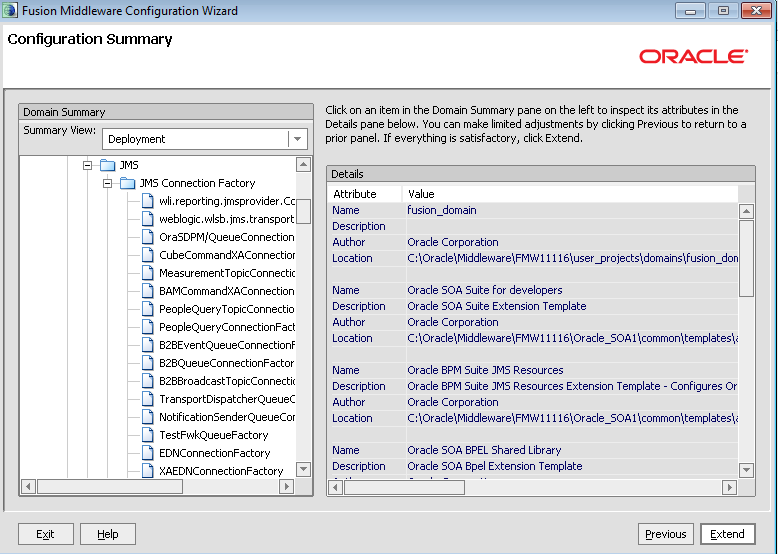Screen dimensions: 778x554
Task: Click the Previous button
Action: click(x=665, y=534)
